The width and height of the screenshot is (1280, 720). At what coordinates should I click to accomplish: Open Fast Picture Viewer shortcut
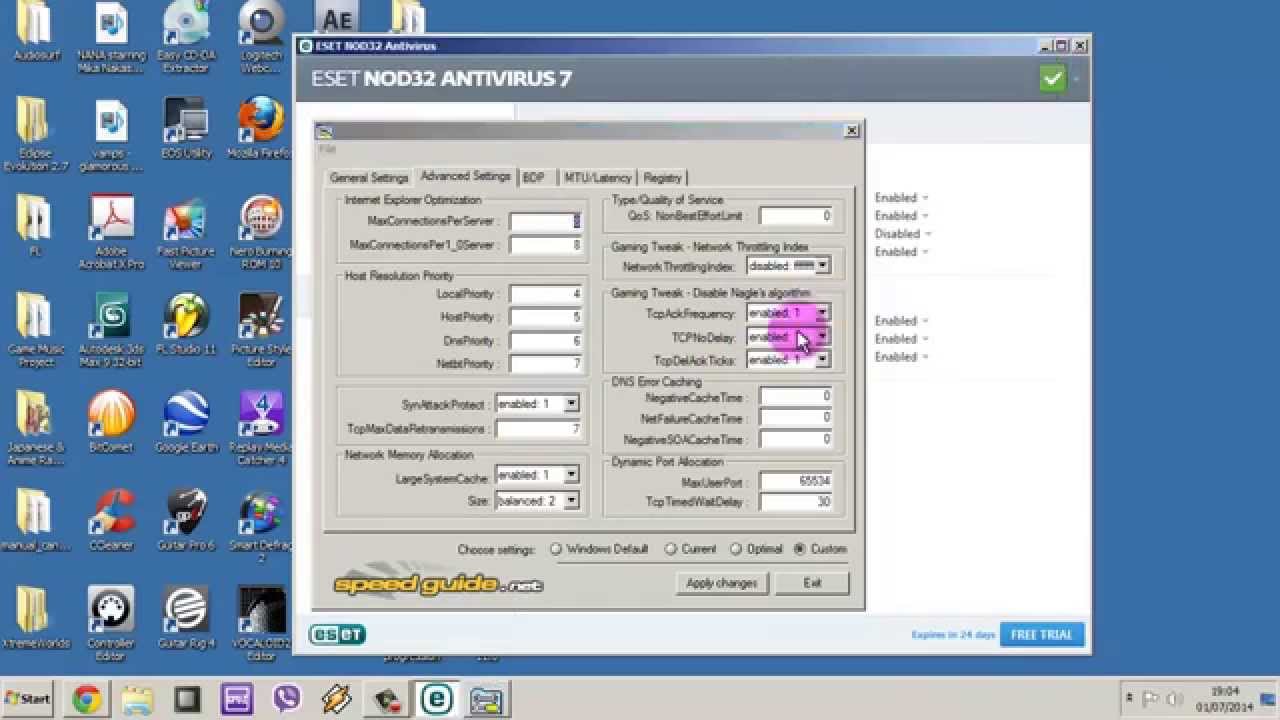pyautogui.click(x=186, y=232)
